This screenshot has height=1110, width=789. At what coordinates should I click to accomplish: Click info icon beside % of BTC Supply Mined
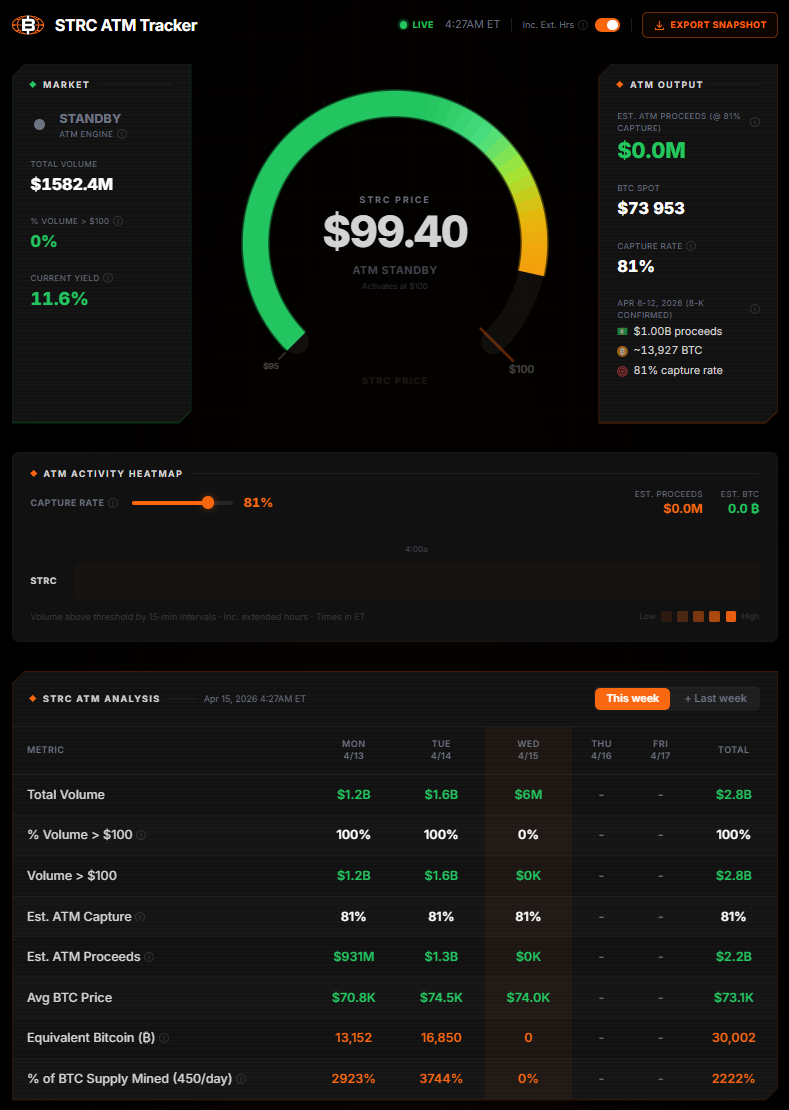click(x=240, y=1079)
